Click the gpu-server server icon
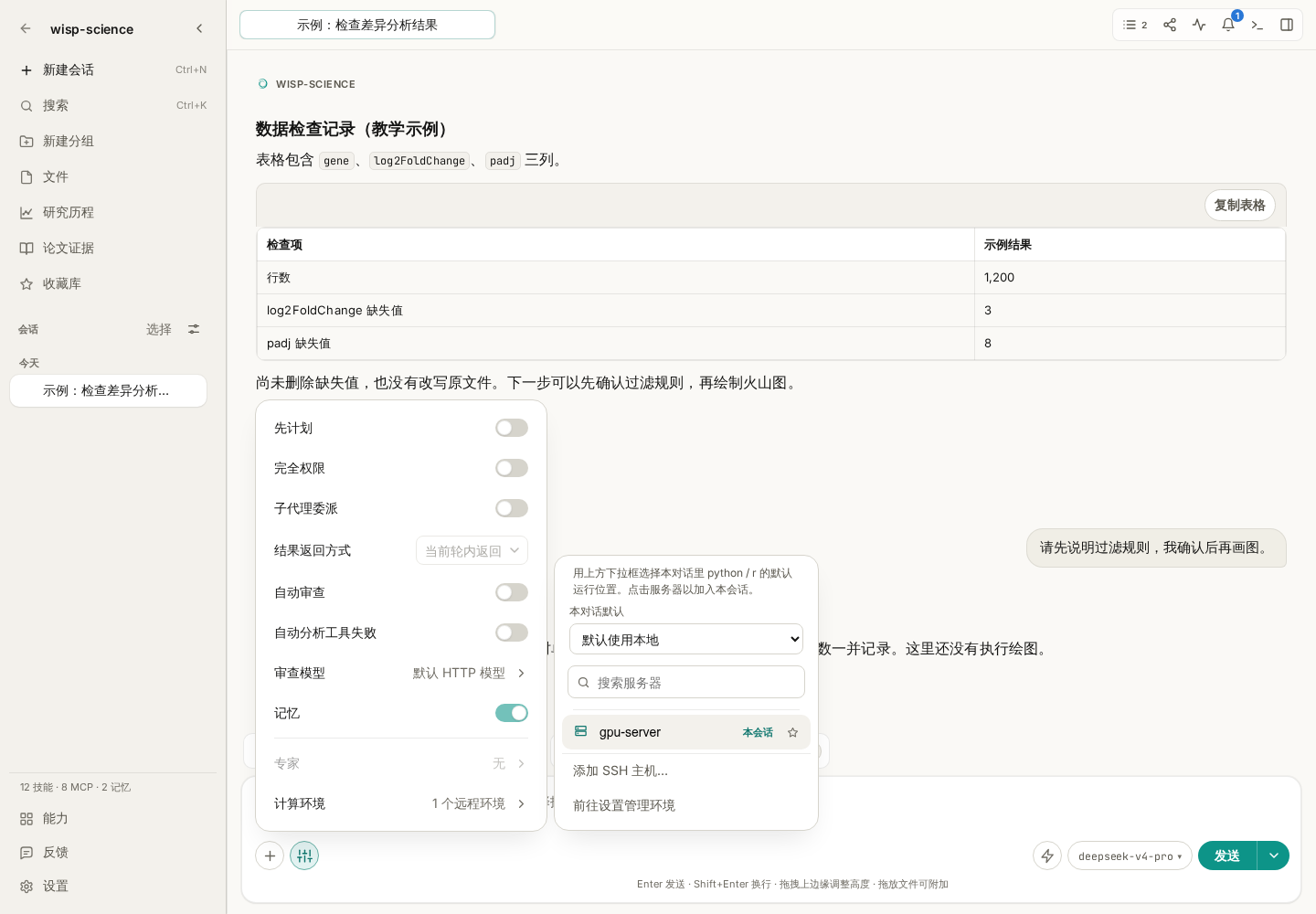This screenshot has width=1316, height=914. pos(580,731)
